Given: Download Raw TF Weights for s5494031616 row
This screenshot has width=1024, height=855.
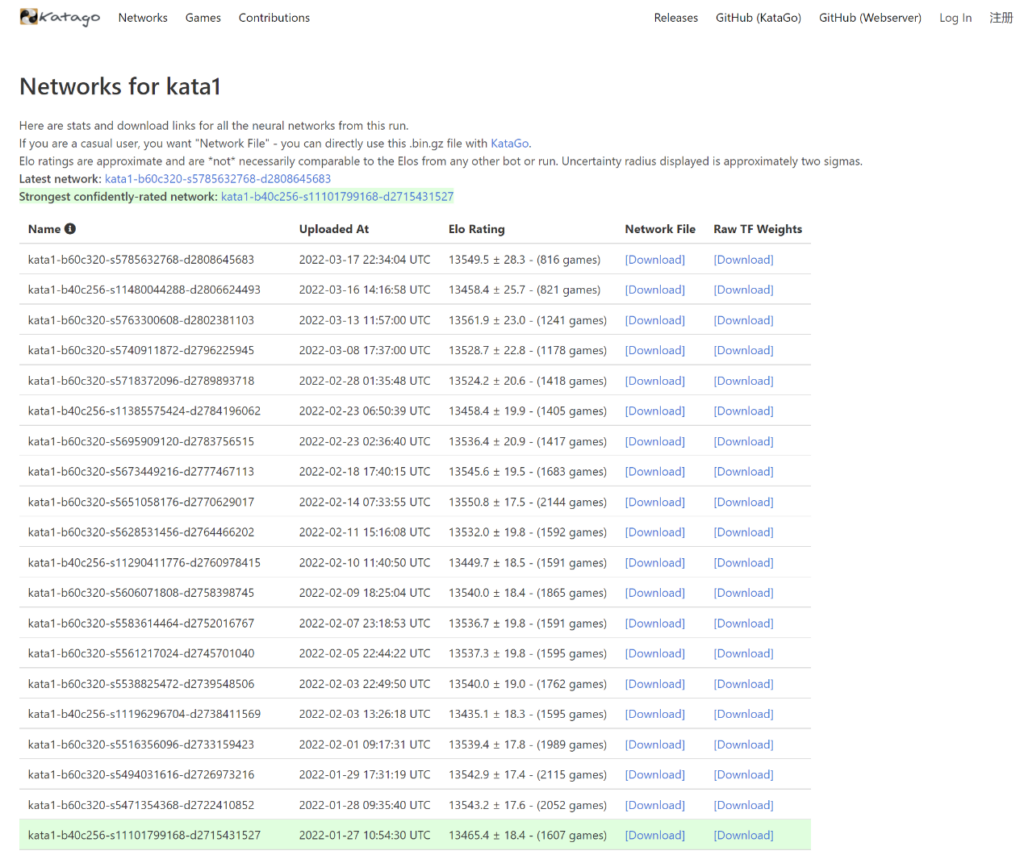Looking at the screenshot, I should pos(743,775).
